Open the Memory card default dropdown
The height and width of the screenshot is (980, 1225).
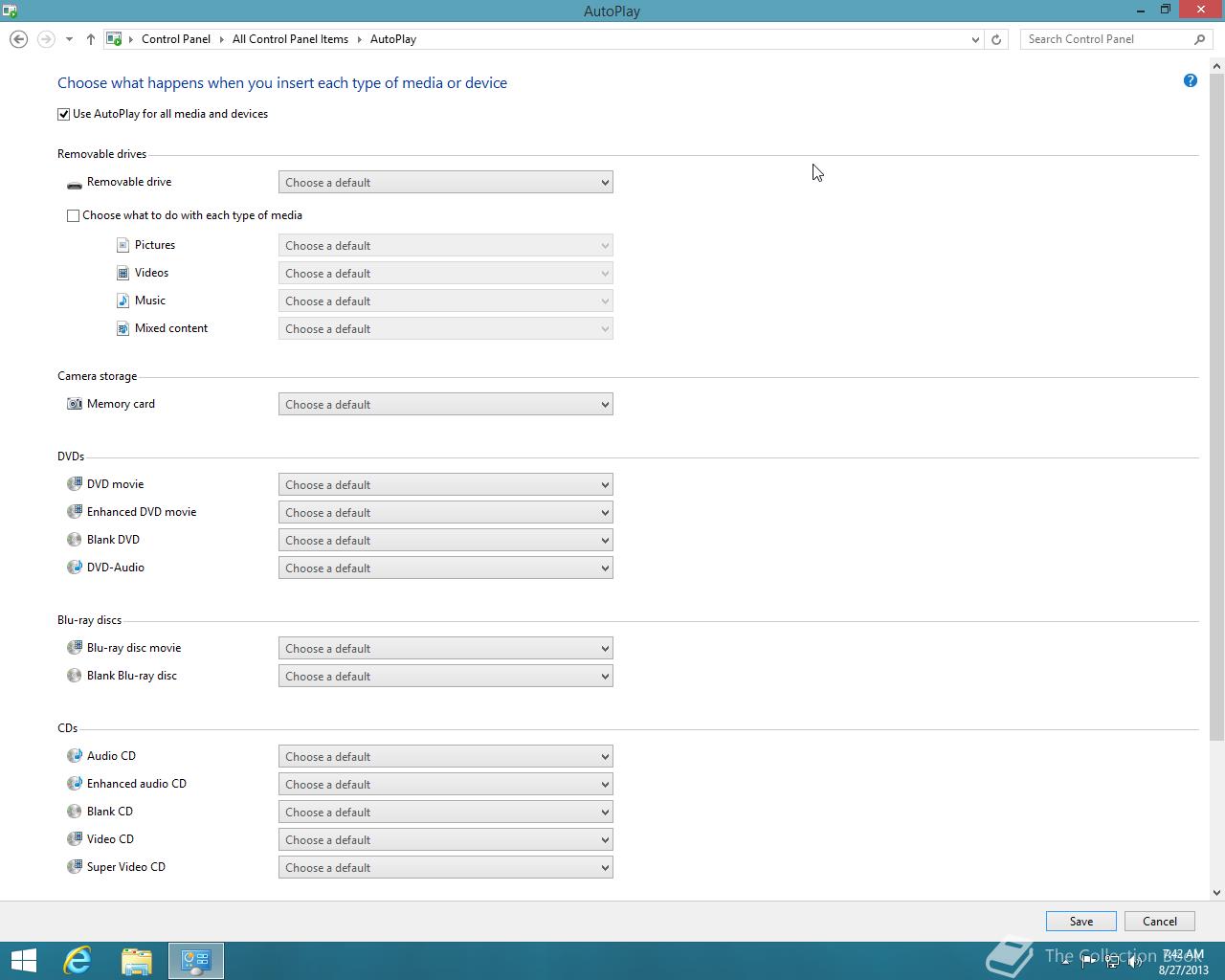(x=446, y=404)
